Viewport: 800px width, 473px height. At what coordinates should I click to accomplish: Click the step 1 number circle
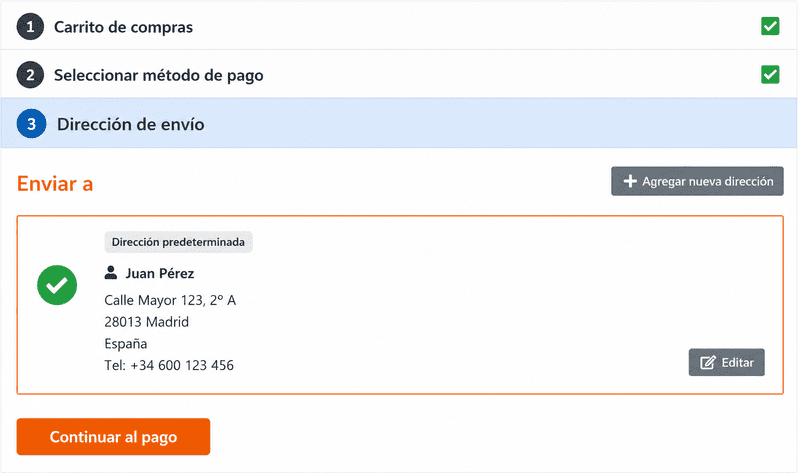[x=30, y=27]
